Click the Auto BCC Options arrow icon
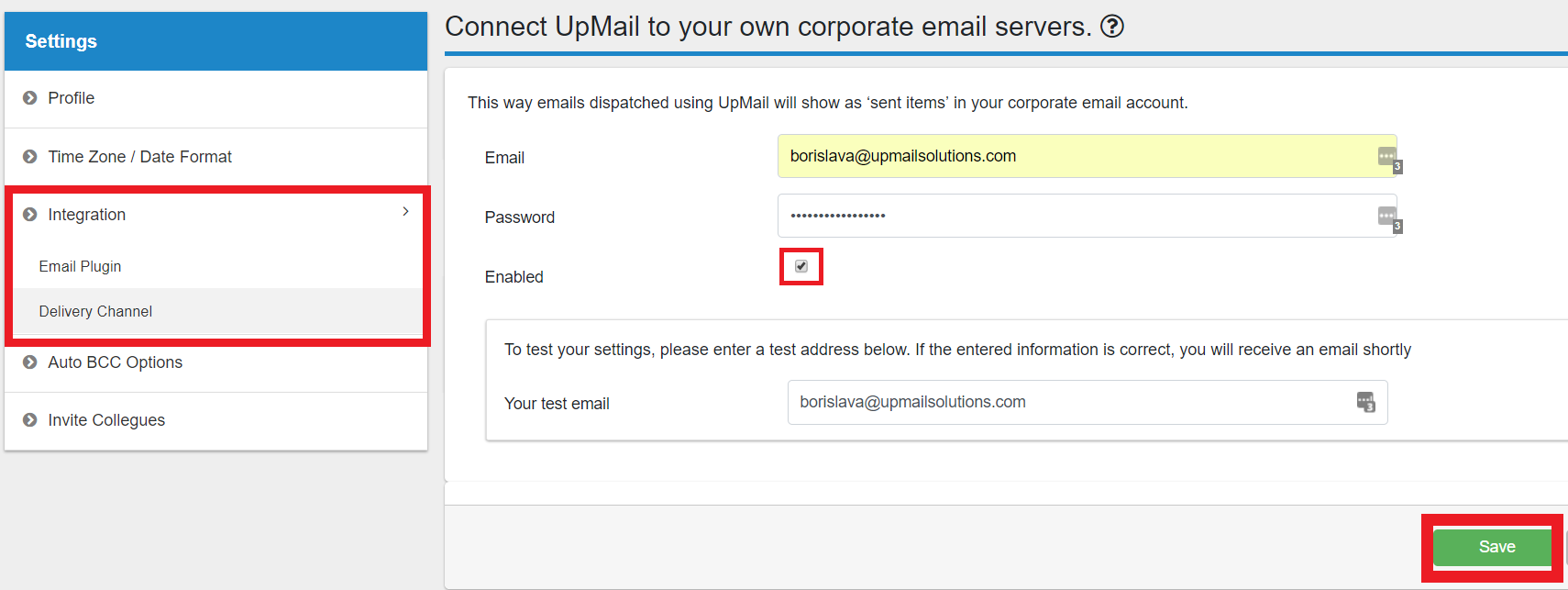Screen dimensions: 1568x590 [30, 362]
